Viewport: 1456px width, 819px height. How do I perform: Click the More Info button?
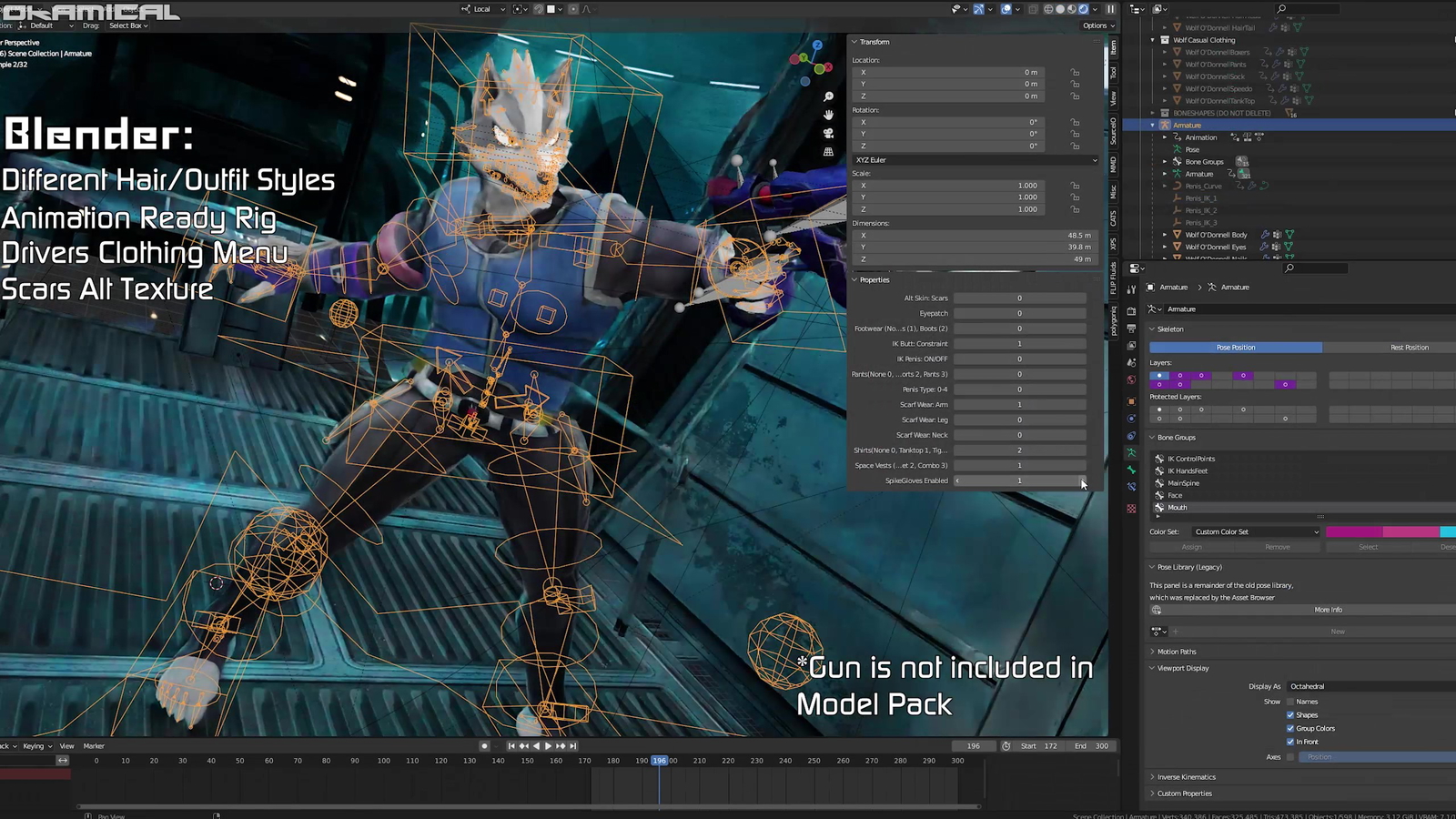click(x=1328, y=610)
